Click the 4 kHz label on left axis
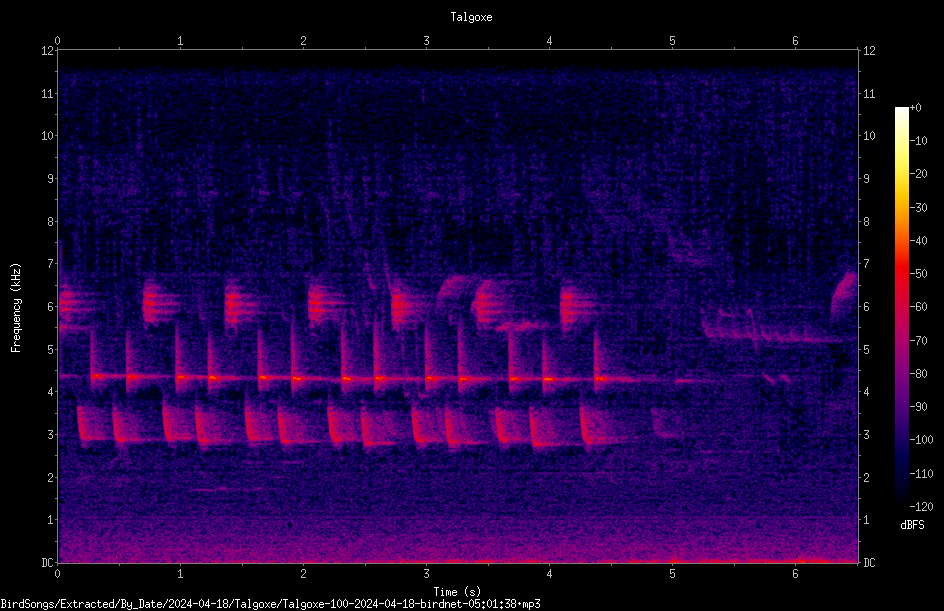The image size is (944, 611). coord(51,392)
